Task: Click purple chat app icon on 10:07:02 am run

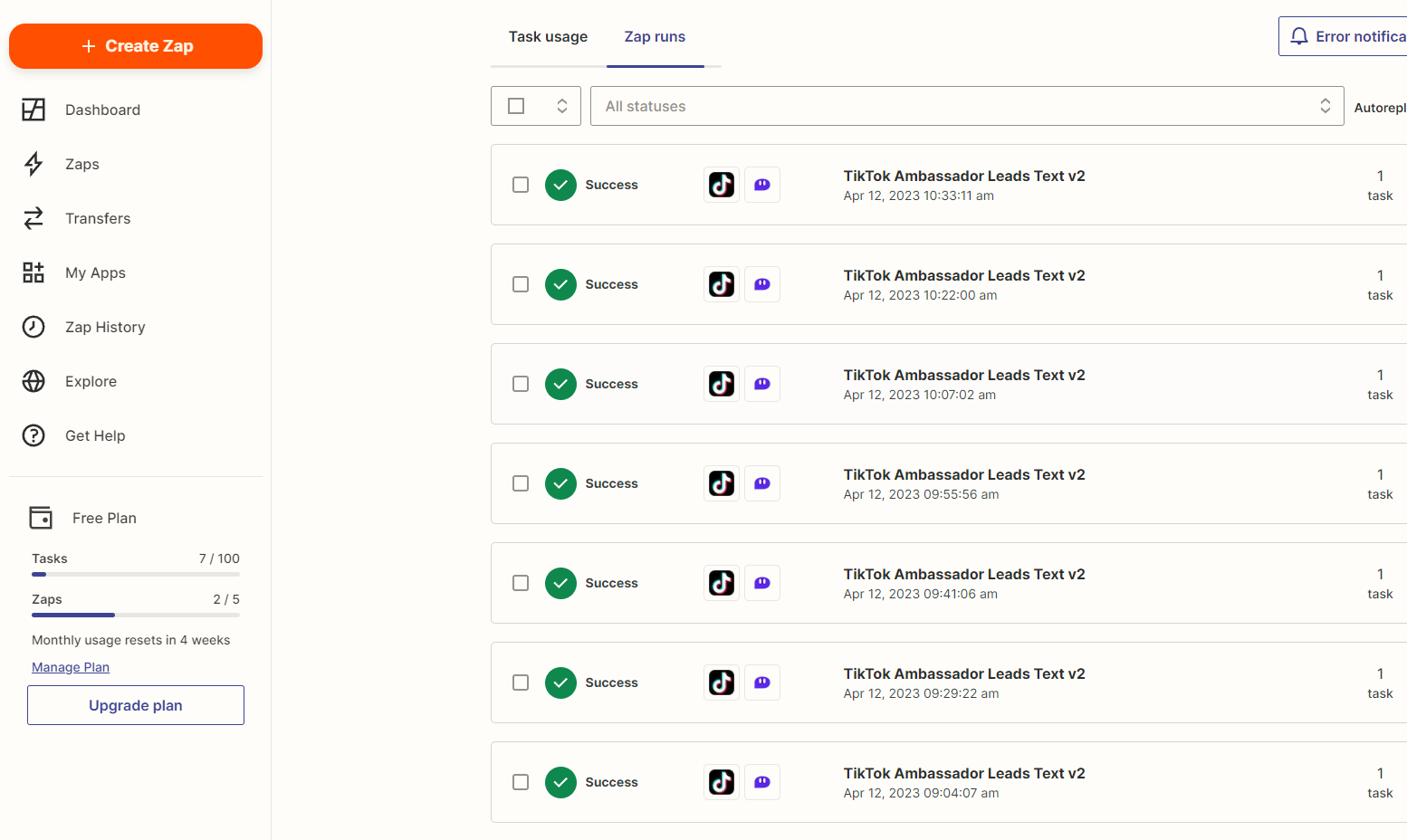Action: pos(762,384)
